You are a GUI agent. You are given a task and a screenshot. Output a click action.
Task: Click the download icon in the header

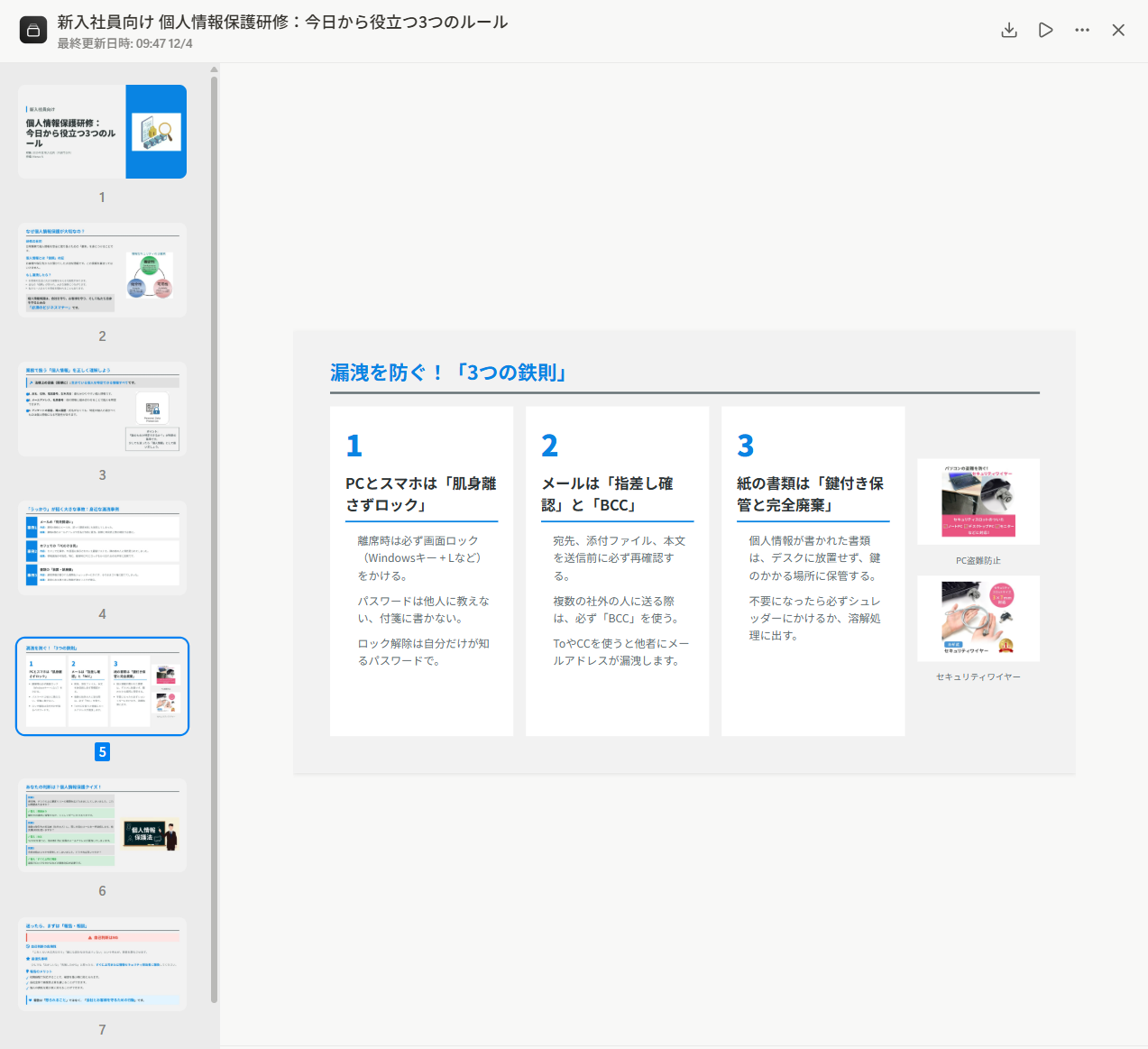[x=1009, y=30]
